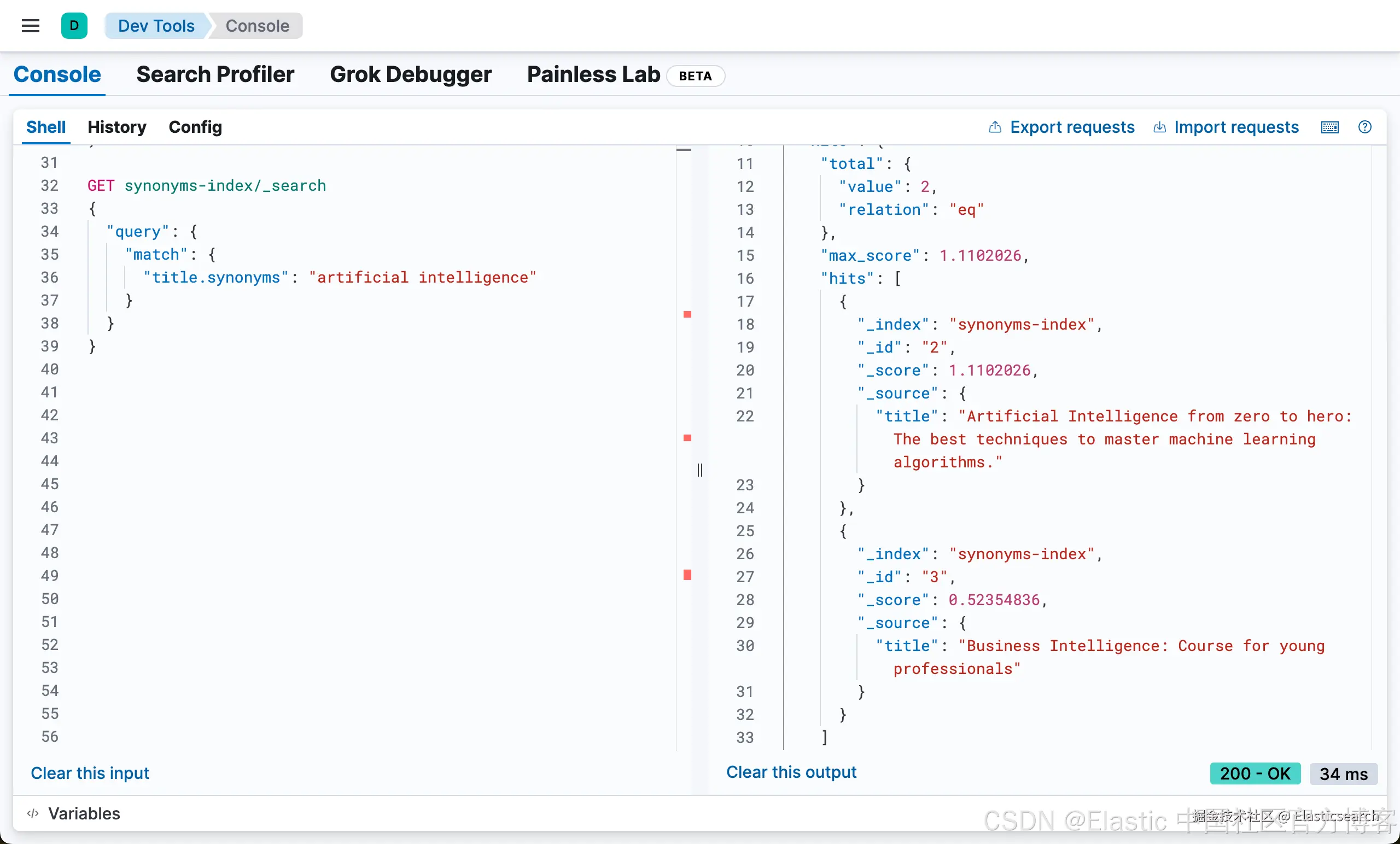The height and width of the screenshot is (844, 1400).
Task: Click the Dev Tools breadcrumb
Action: pos(156,26)
